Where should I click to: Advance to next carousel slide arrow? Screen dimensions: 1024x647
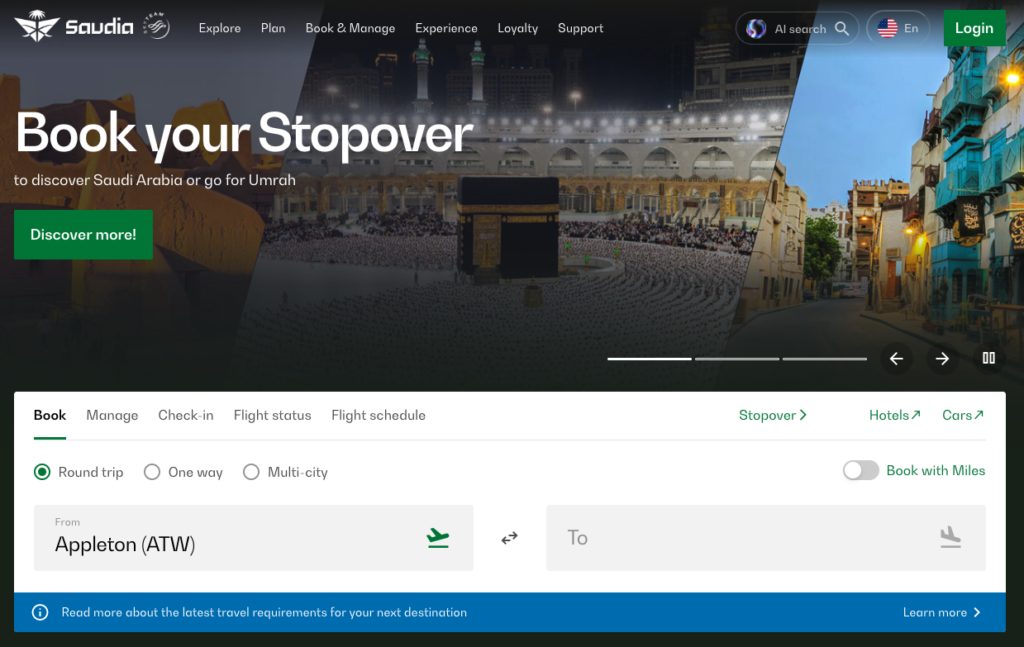tap(942, 358)
